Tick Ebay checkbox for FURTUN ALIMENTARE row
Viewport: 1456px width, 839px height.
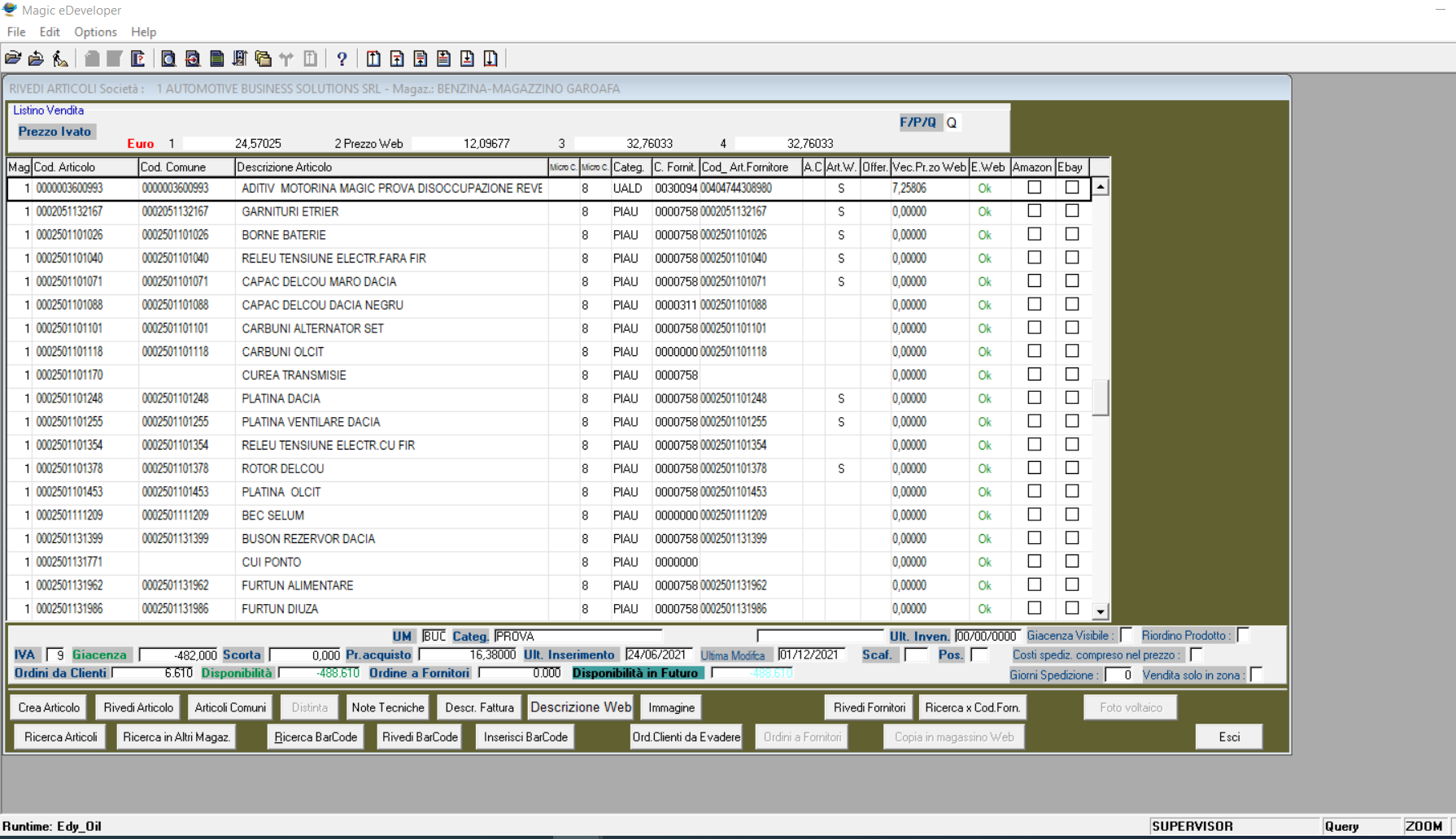click(1072, 585)
